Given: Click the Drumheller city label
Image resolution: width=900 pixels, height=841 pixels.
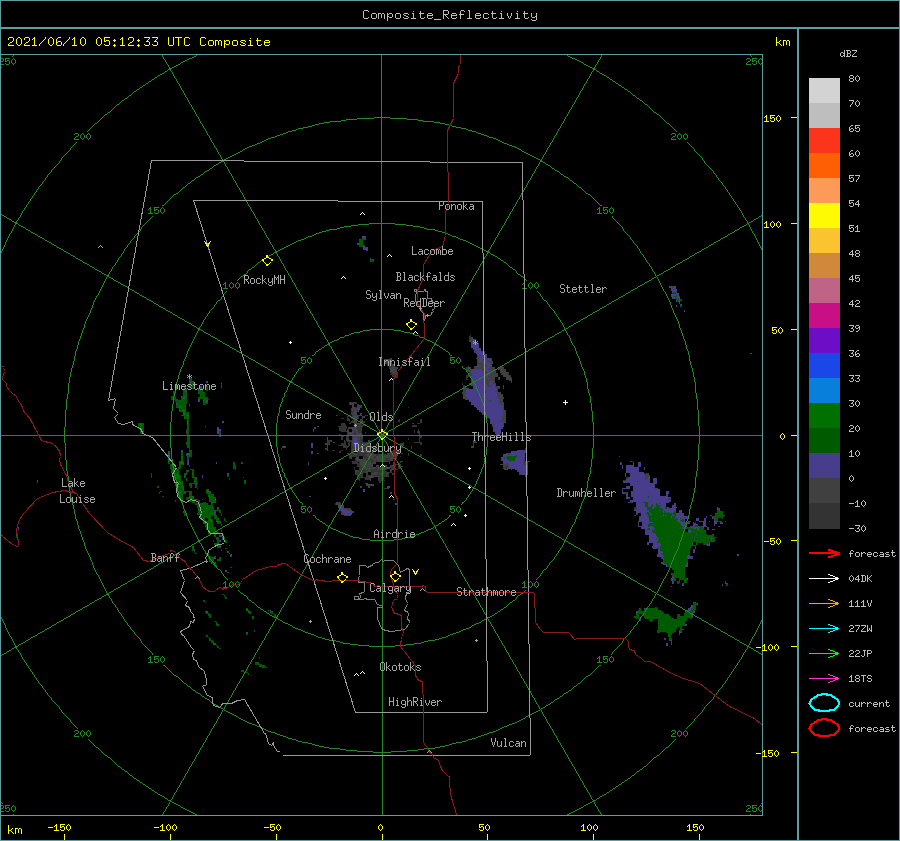Looking at the screenshot, I should click(586, 493).
